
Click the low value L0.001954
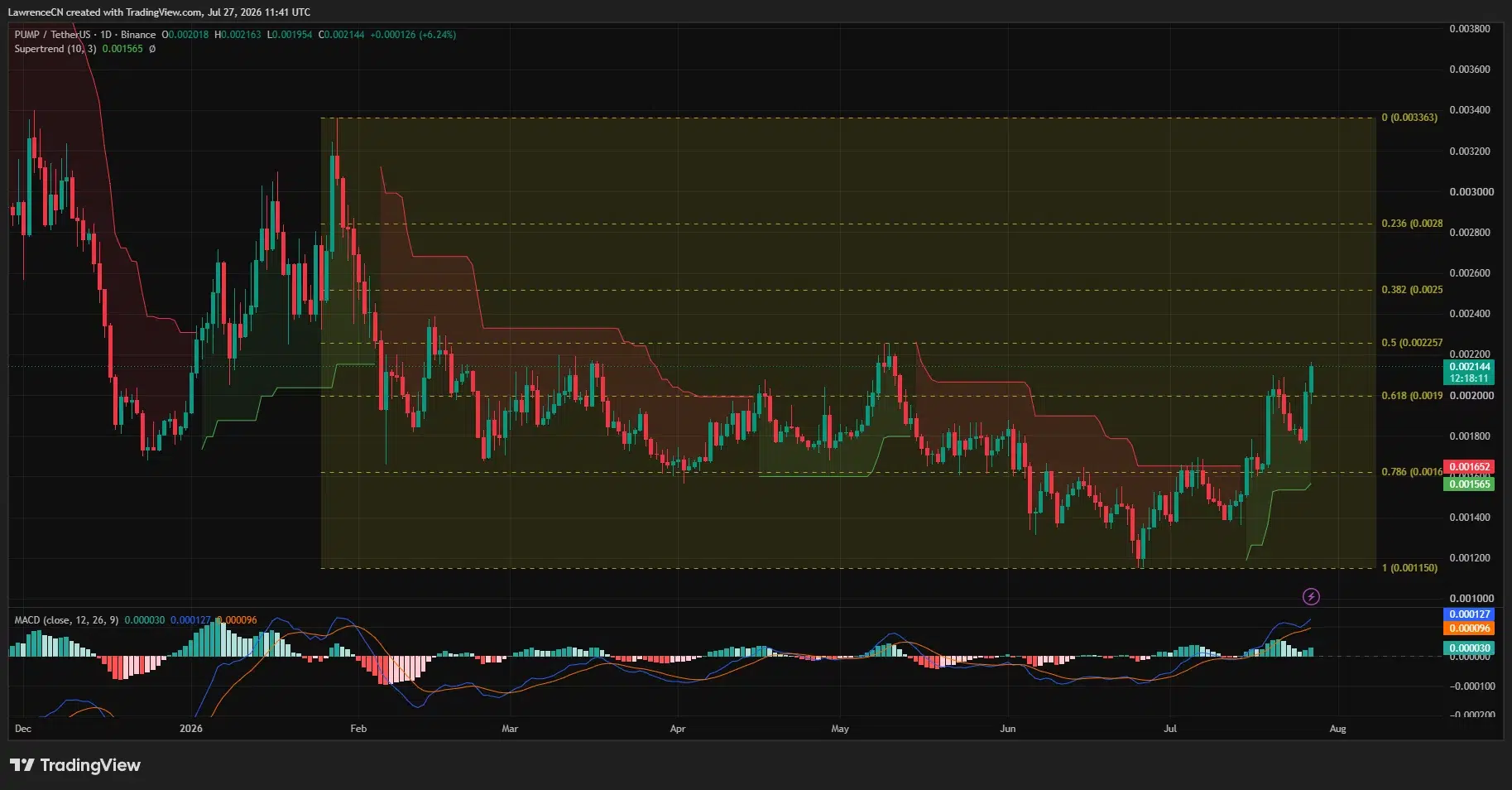point(290,35)
